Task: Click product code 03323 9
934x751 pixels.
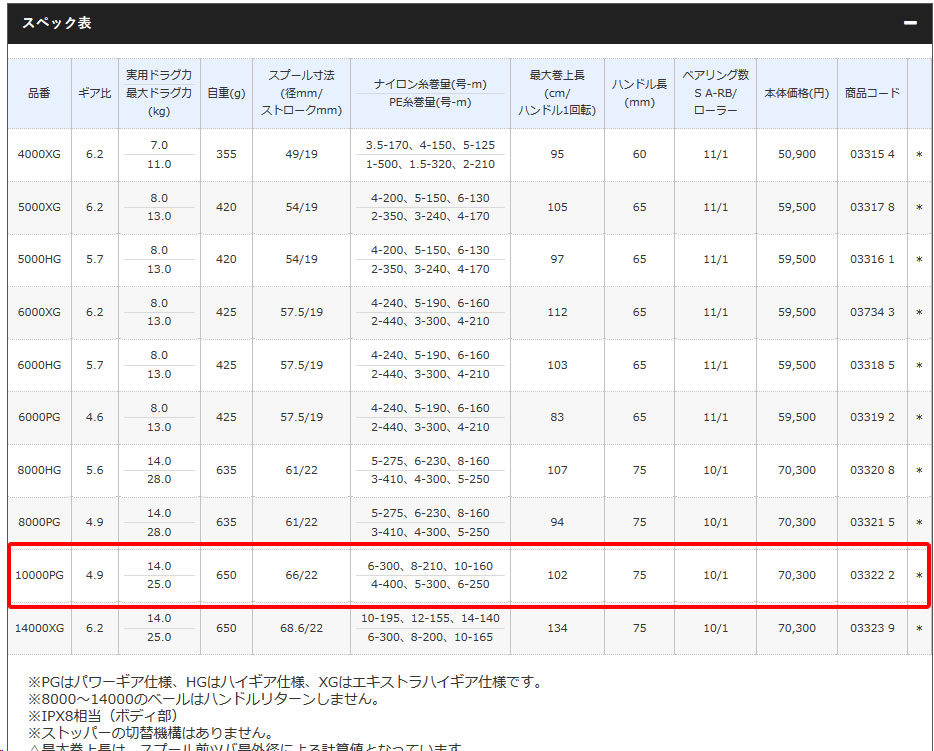Action: tap(872, 628)
